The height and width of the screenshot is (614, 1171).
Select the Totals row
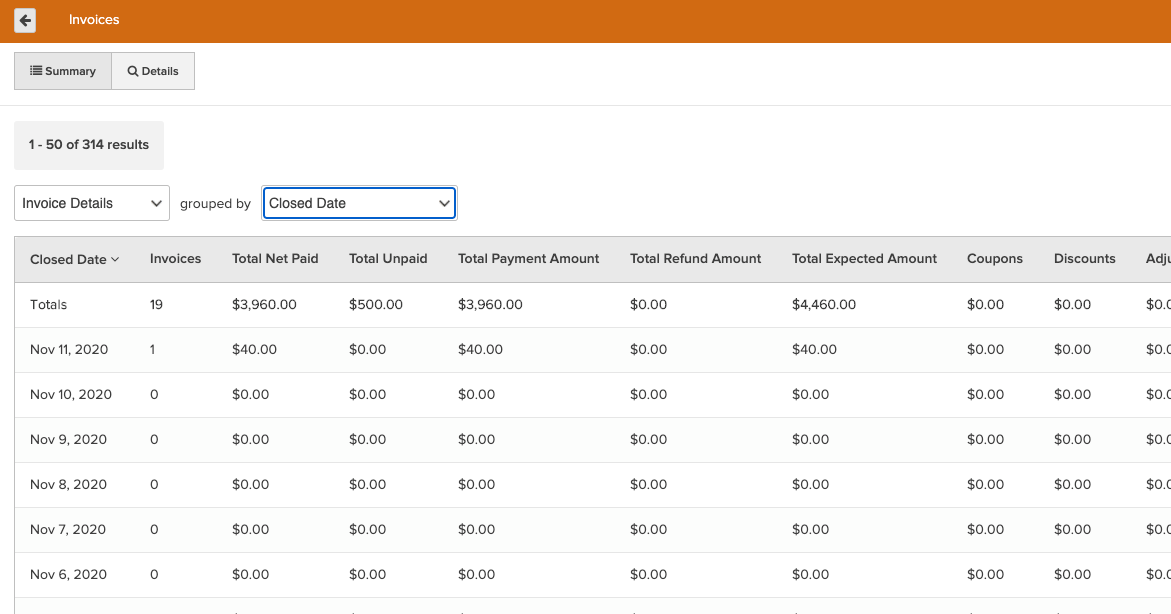(46, 304)
